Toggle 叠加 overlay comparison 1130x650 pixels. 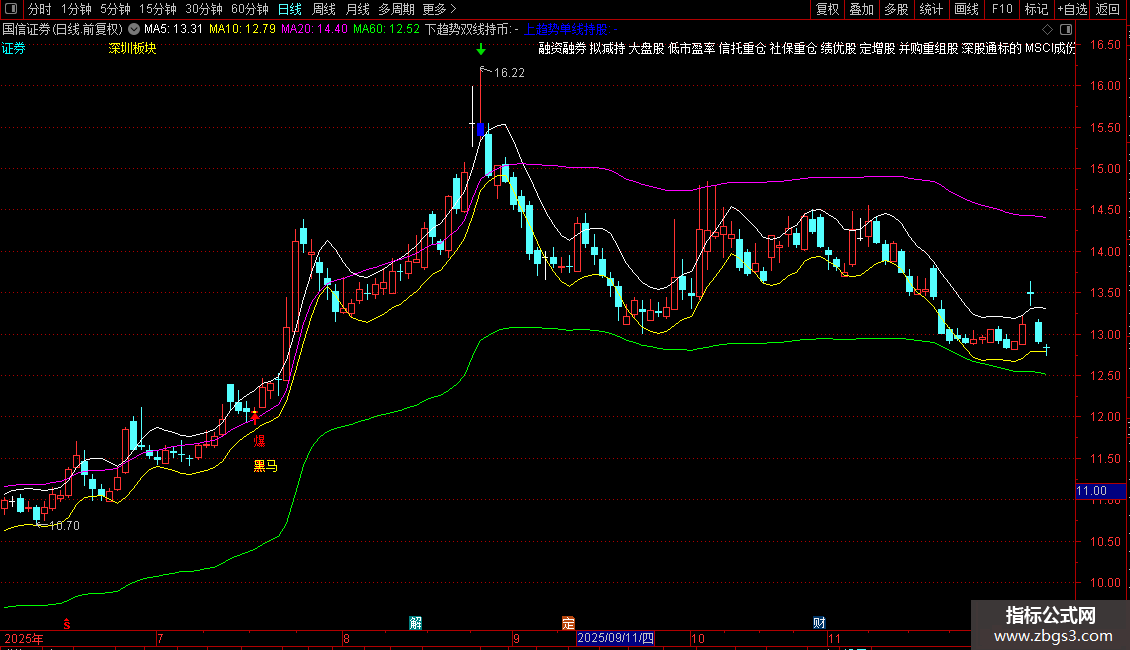(x=861, y=9)
